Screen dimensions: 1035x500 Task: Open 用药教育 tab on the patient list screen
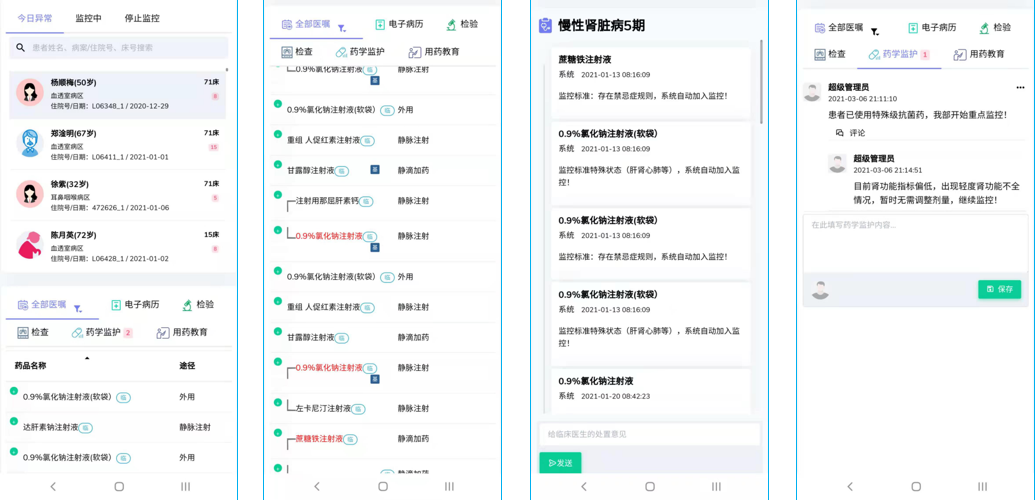tap(183, 332)
